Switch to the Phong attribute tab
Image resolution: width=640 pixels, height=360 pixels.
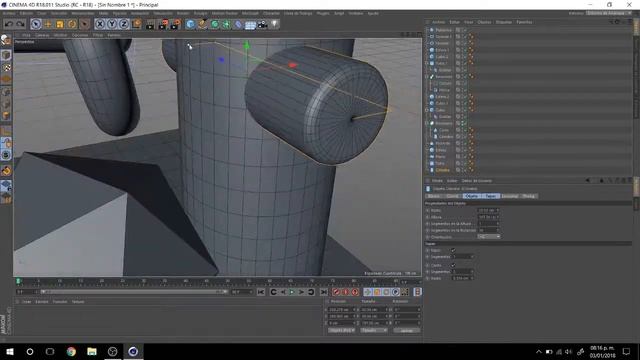[529, 196]
